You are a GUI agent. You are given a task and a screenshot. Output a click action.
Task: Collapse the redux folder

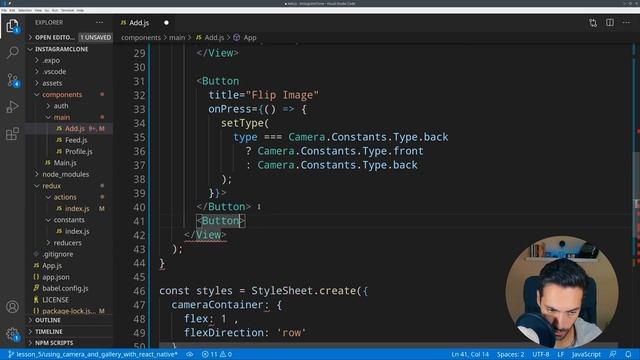tap(70, 186)
